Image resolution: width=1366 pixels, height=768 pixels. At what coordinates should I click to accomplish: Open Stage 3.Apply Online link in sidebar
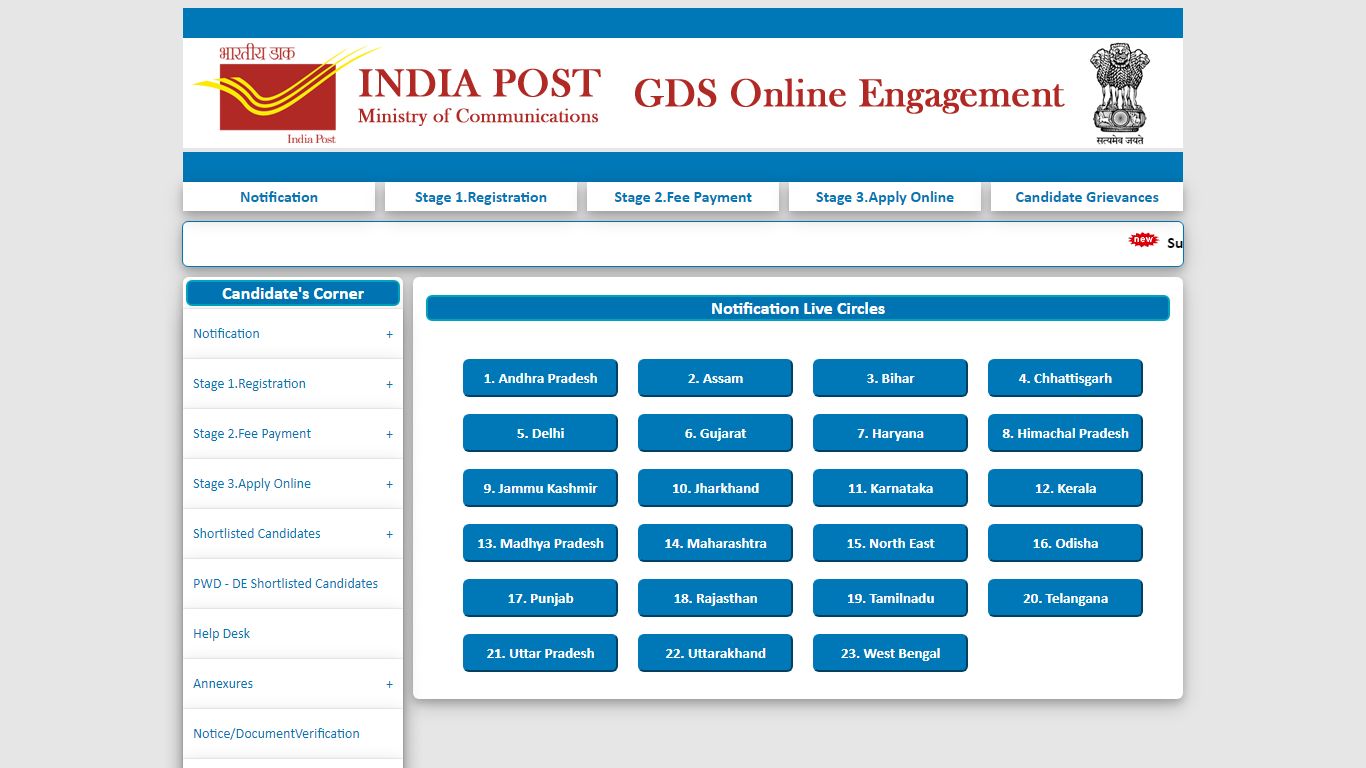point(252,484)
